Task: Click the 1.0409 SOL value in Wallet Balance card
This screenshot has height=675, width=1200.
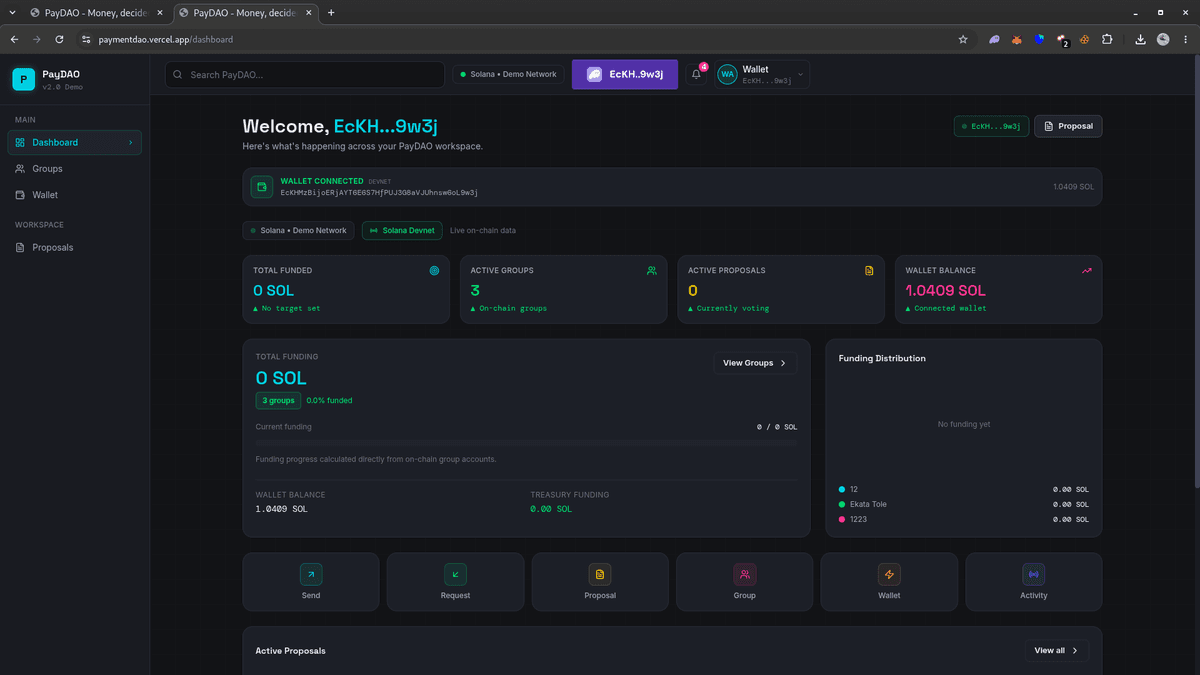Action: pyautogui.click(x=945, y=290)
